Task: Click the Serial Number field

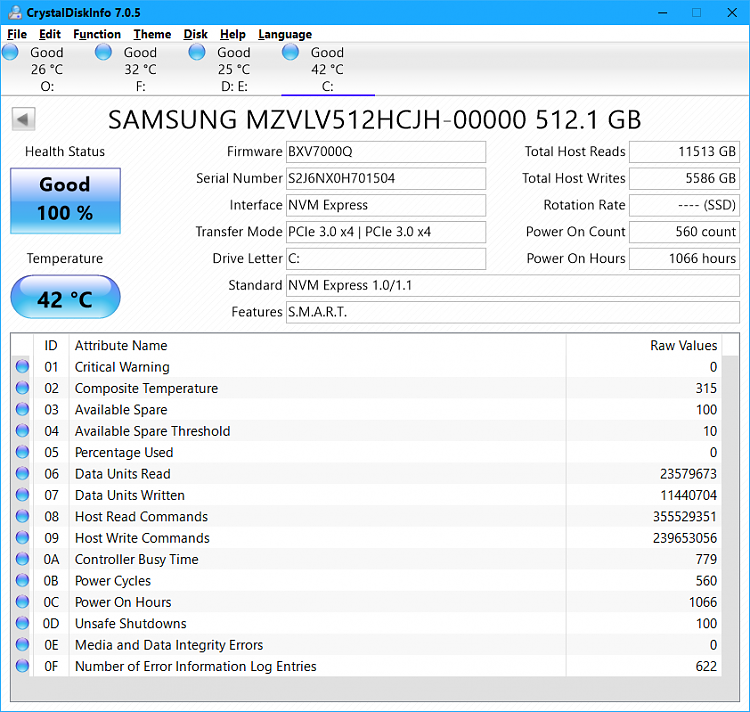Action: point(386,178)
